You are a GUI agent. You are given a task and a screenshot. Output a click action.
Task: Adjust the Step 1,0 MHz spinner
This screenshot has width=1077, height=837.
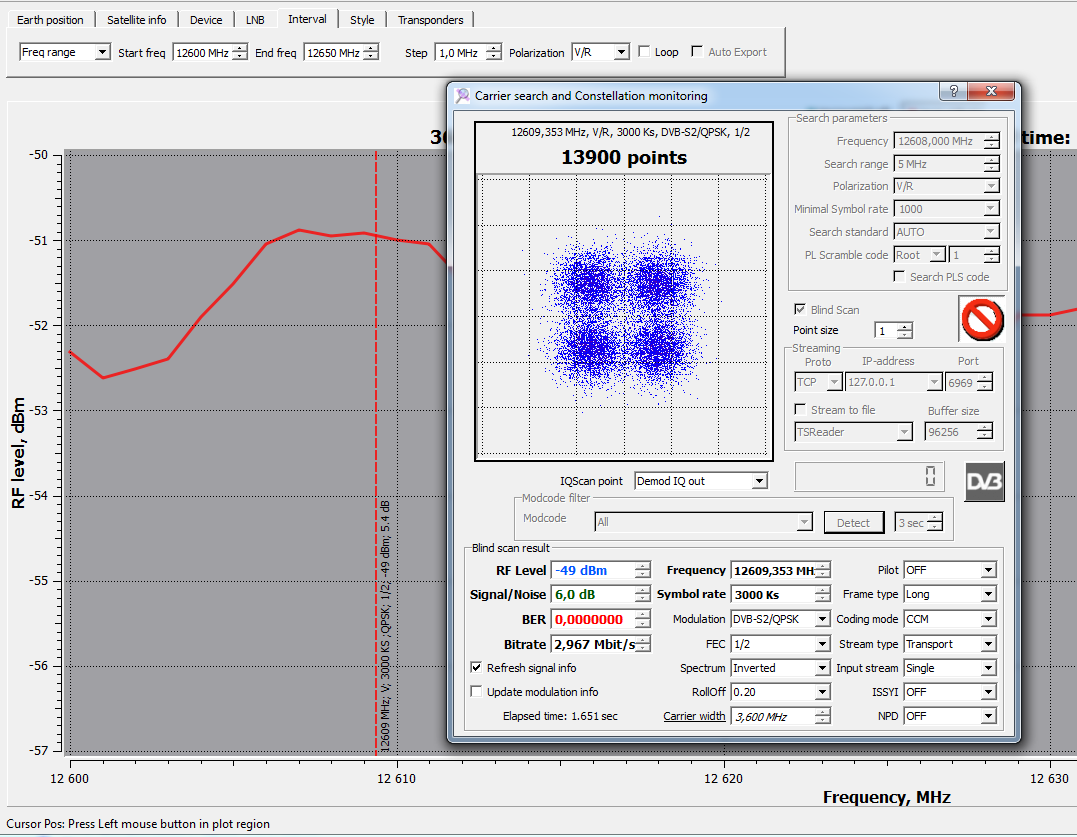pyautogui.click(x=494, y=52)
